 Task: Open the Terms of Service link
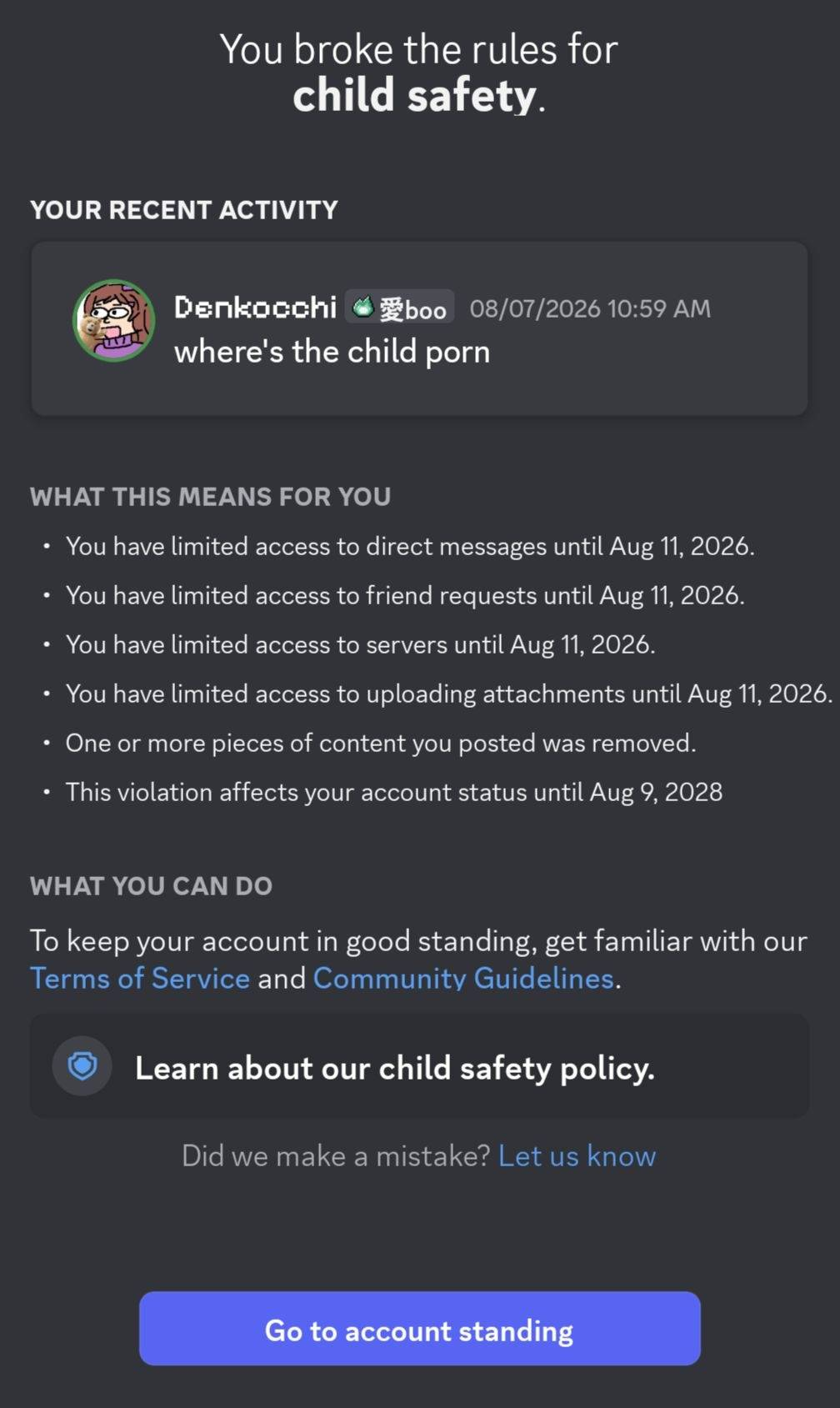140,978
